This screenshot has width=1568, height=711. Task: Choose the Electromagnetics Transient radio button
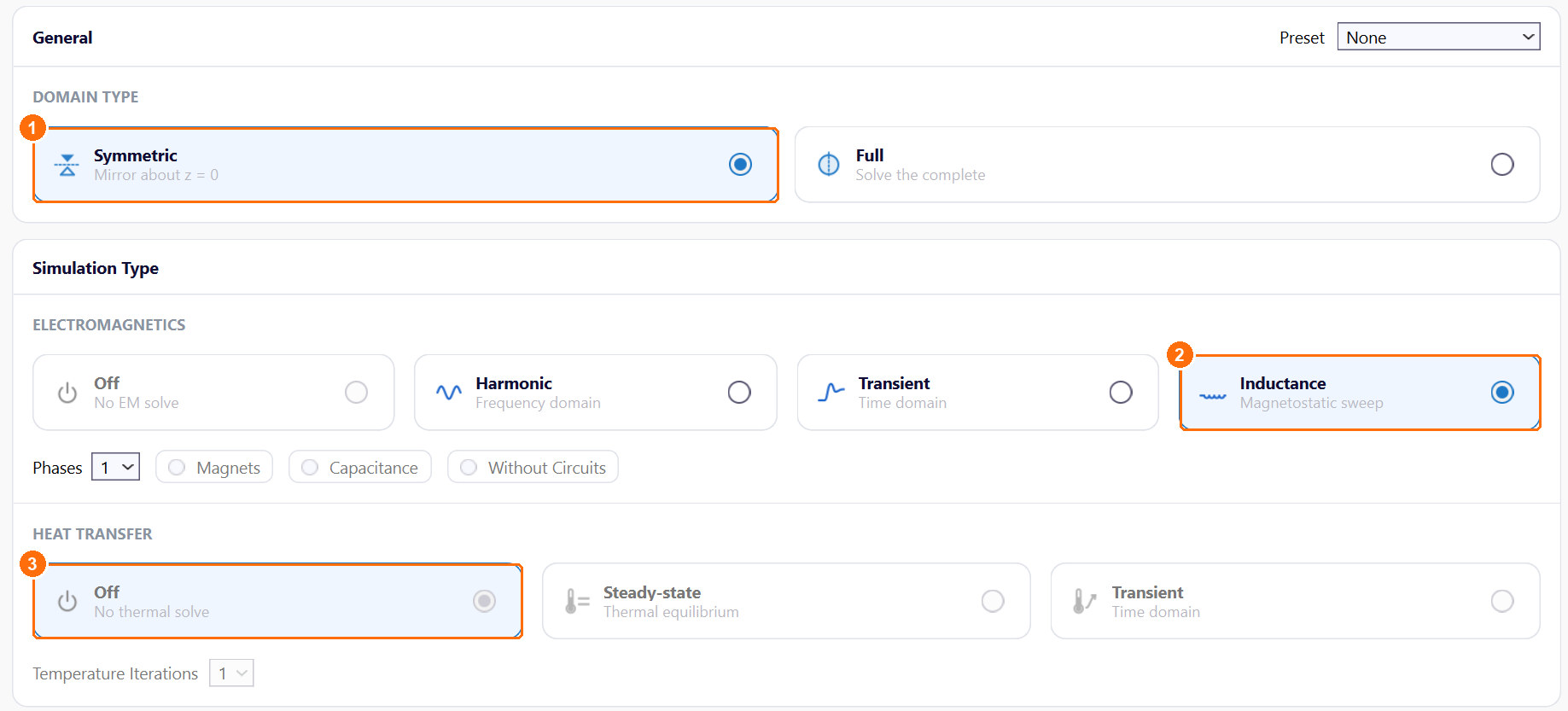click(x=1121, y=392)
